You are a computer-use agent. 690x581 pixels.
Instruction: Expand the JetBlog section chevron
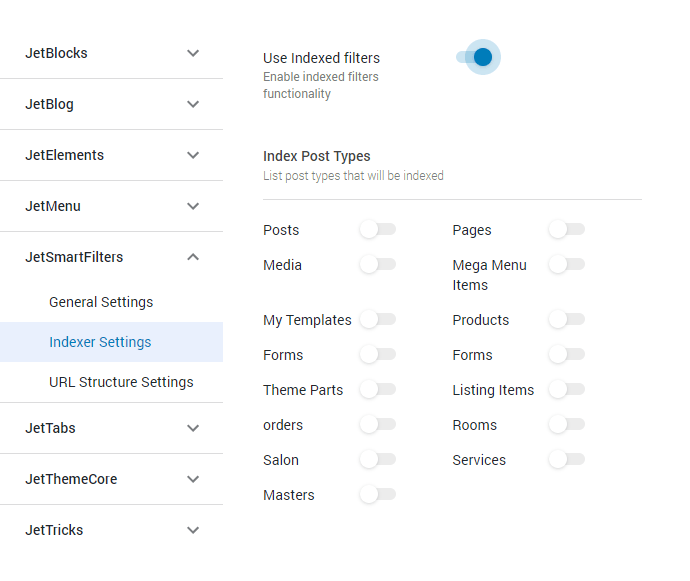pyautogui.click(x=193, y=104)
